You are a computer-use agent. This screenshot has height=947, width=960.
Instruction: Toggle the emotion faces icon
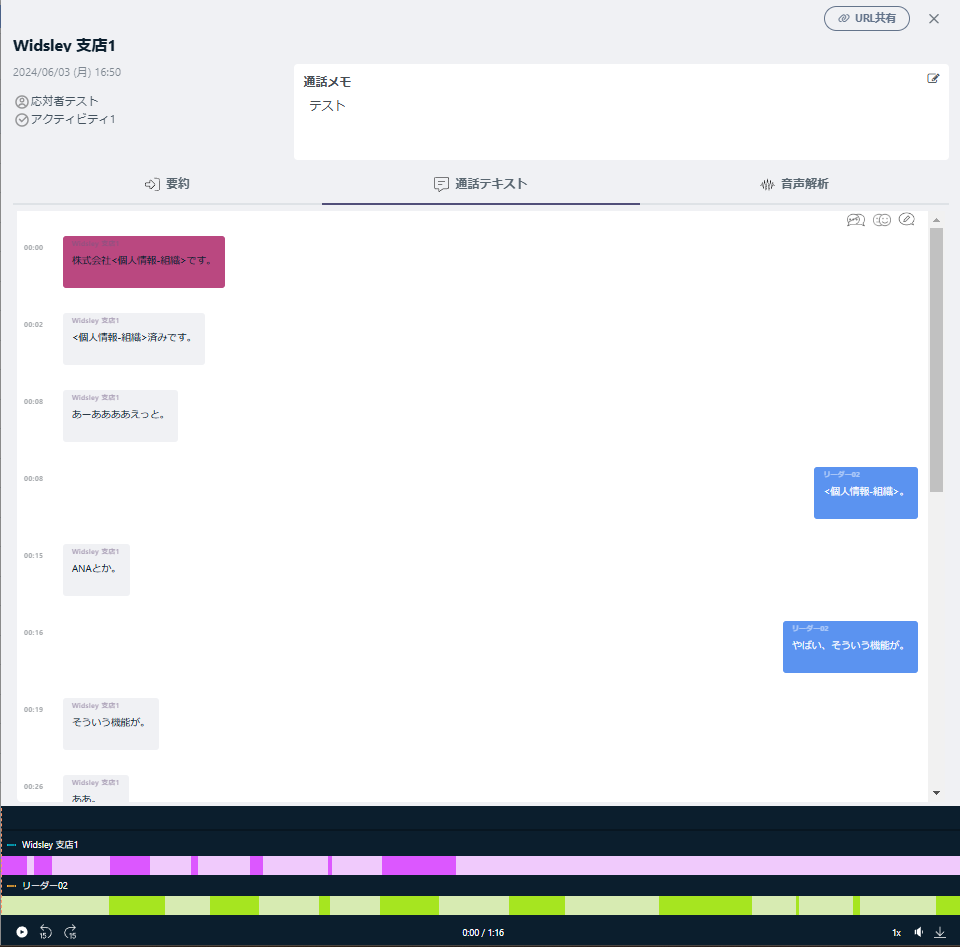click(x=881, y=220)
